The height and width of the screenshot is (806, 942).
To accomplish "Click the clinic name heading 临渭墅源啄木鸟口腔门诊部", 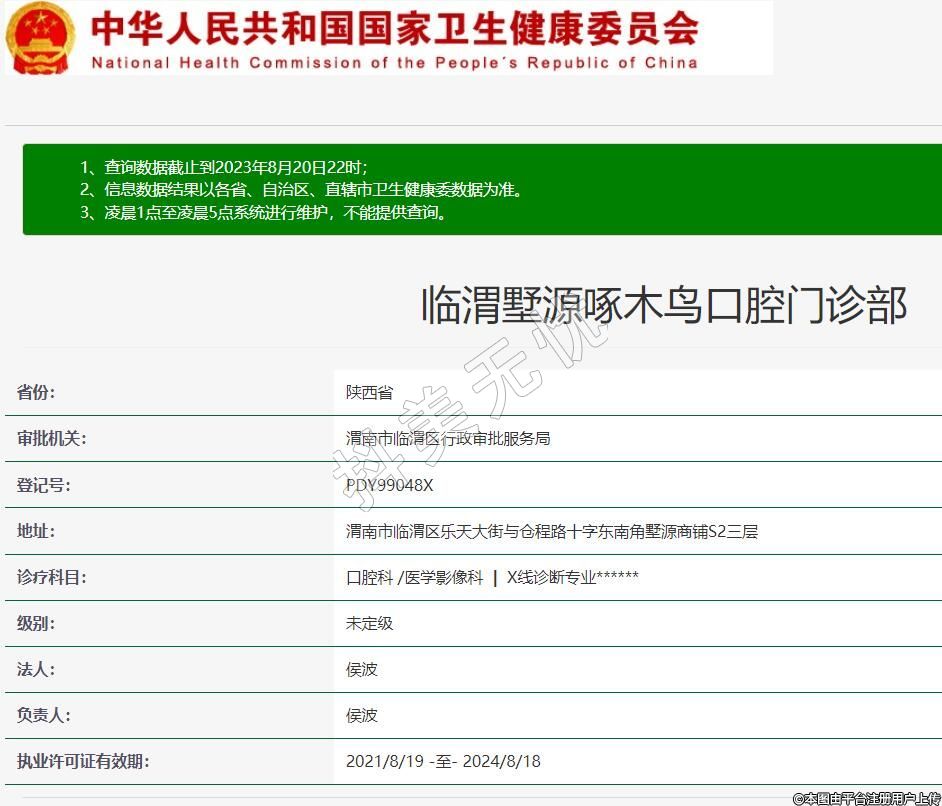I will [x=663, y=305].
